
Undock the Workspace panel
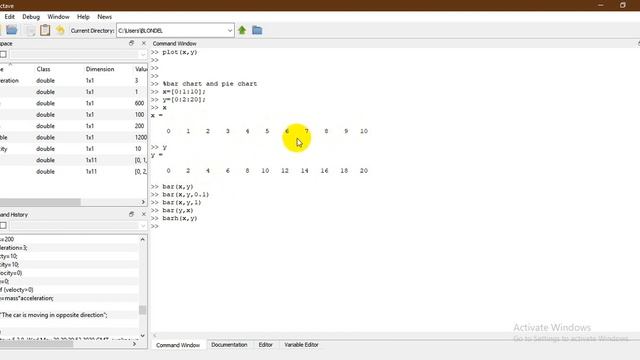tap(131, 43)
